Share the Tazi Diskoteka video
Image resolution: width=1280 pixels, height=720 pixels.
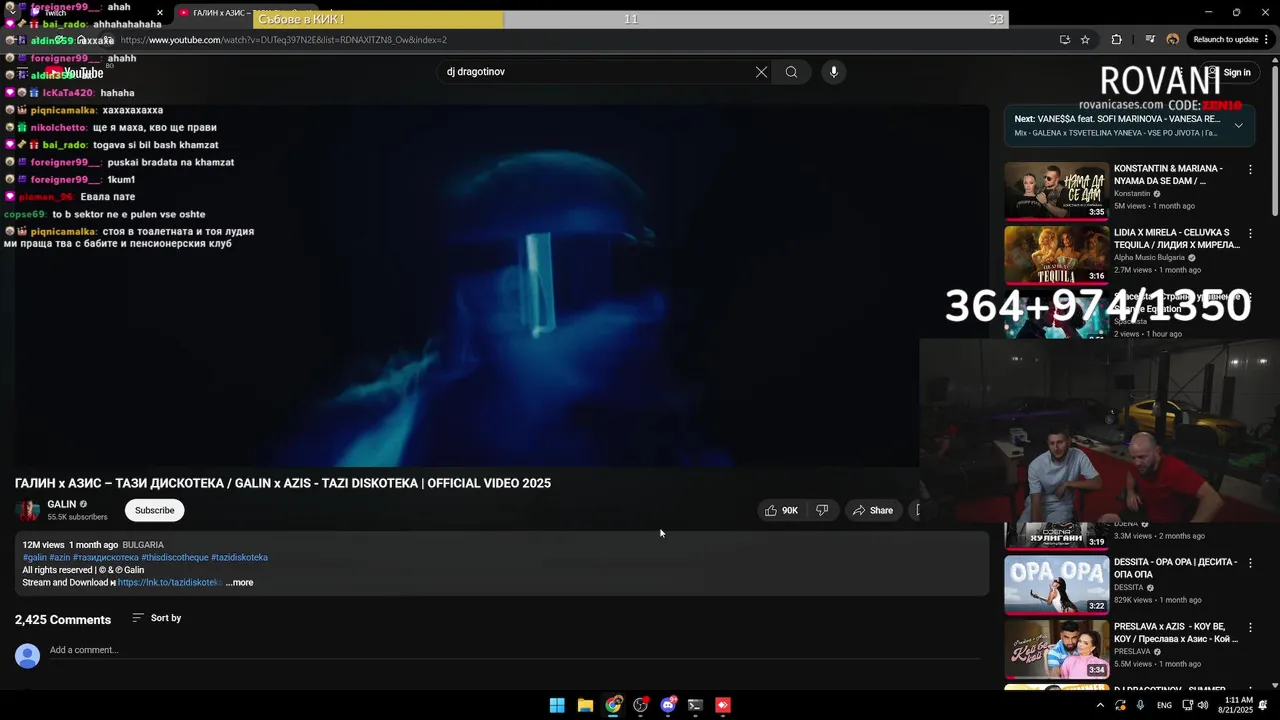(873, 510)
